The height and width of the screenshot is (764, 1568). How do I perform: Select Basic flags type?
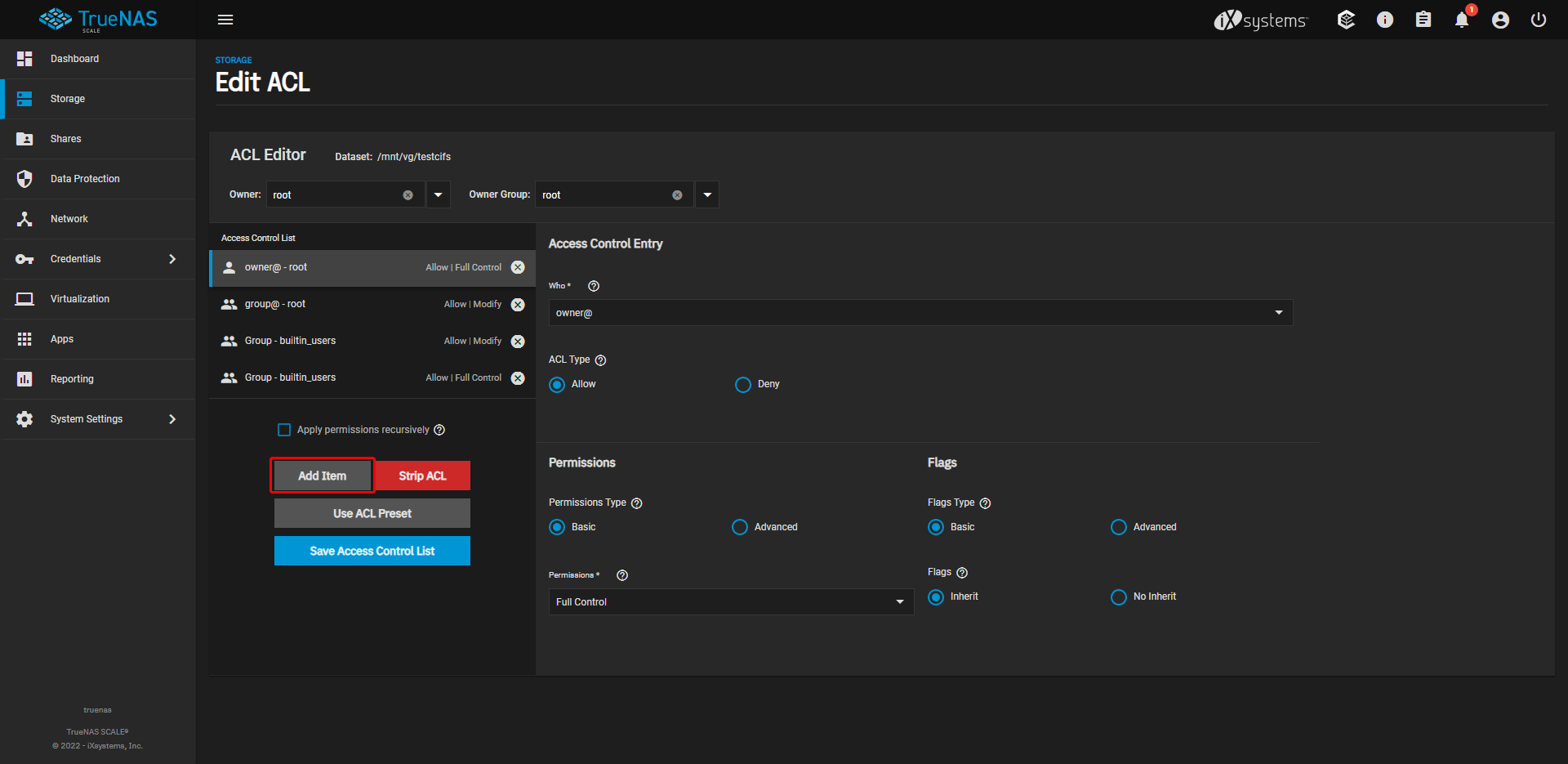[x=936, y=527]
